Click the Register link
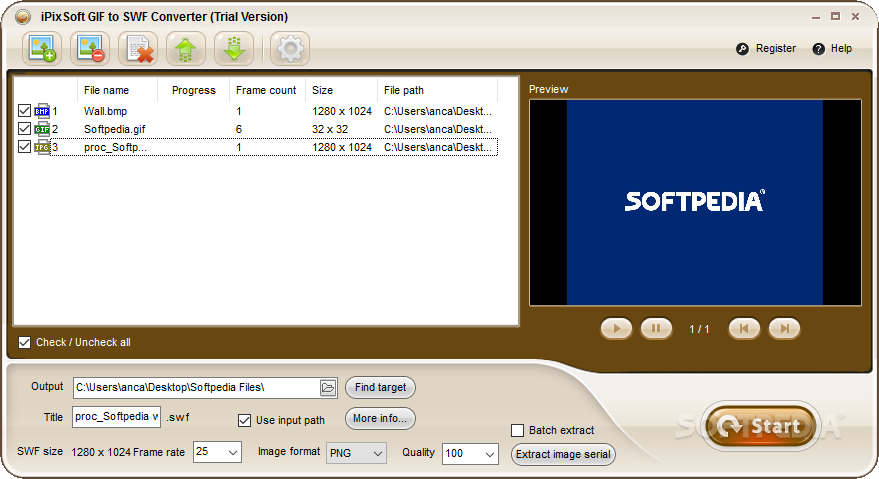This screenshot has height=479, width=879. coord(776,49)
